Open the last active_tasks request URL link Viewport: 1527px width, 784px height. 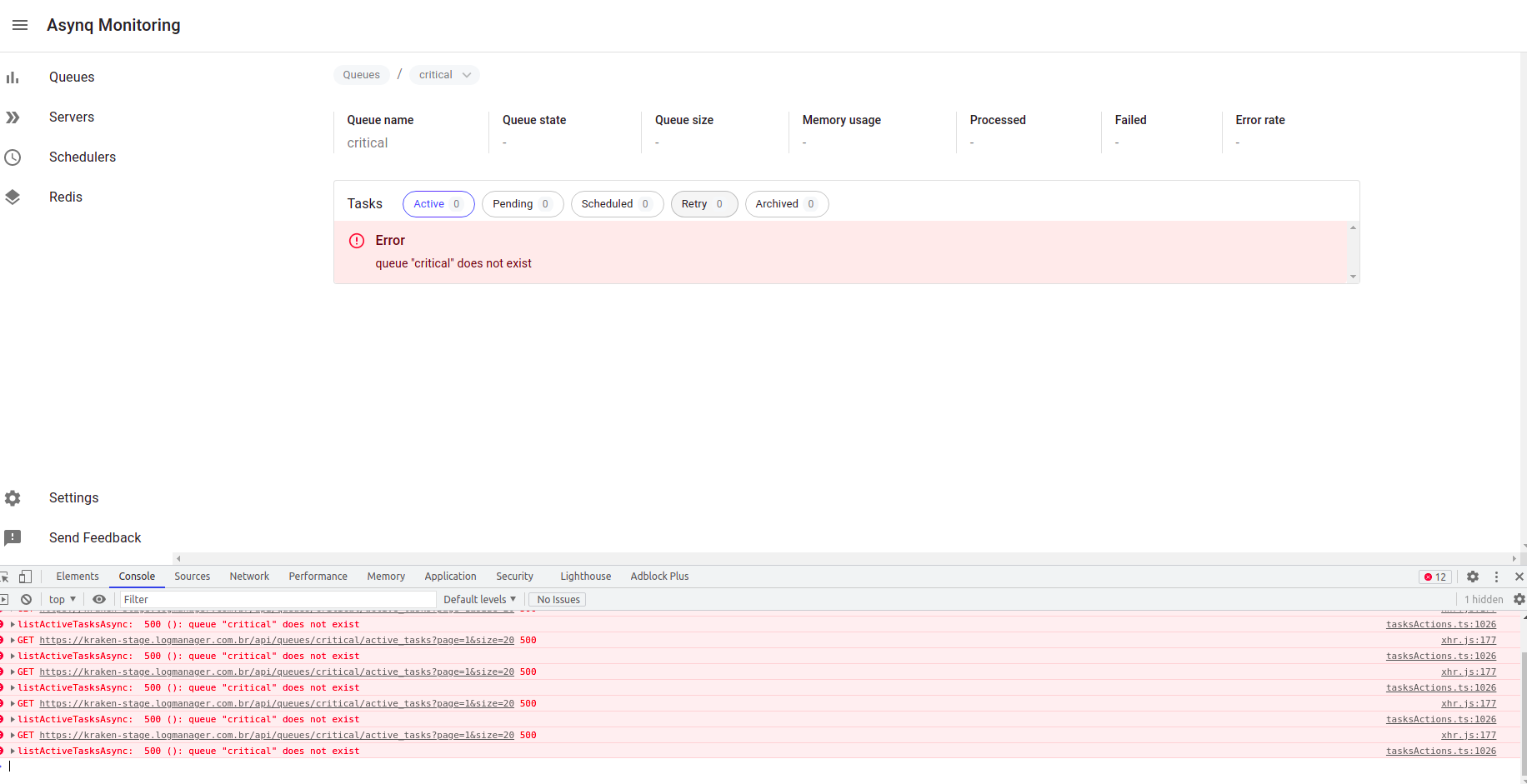[277, 736]
